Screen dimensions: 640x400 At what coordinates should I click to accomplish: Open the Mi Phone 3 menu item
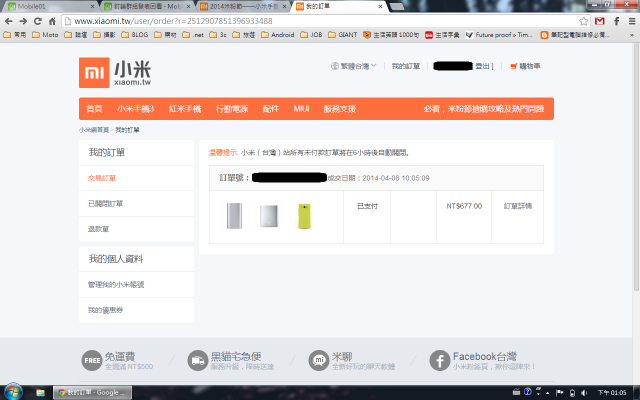point(136,109)
